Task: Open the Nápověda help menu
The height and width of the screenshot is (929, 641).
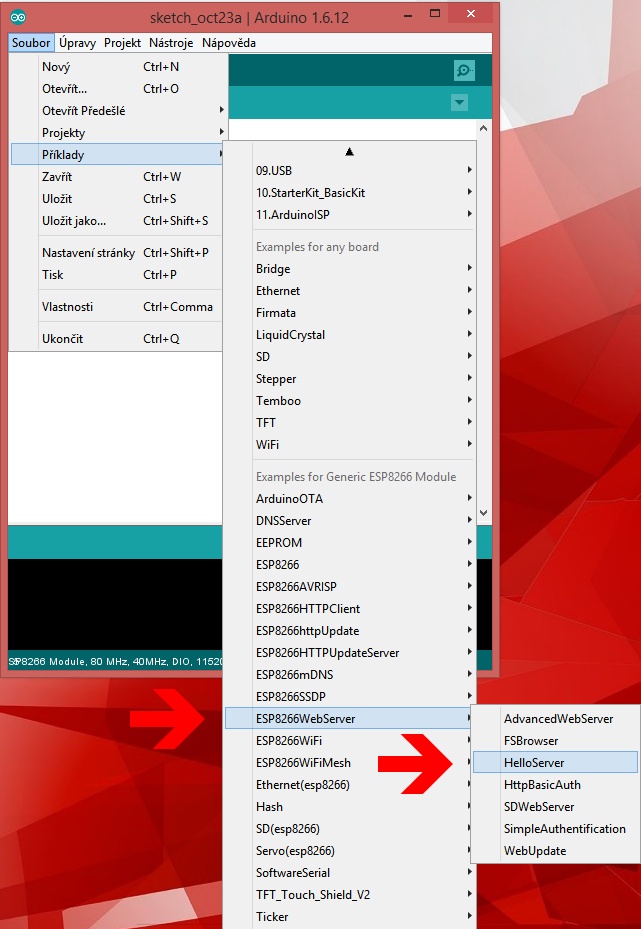Action: (229, 43)
